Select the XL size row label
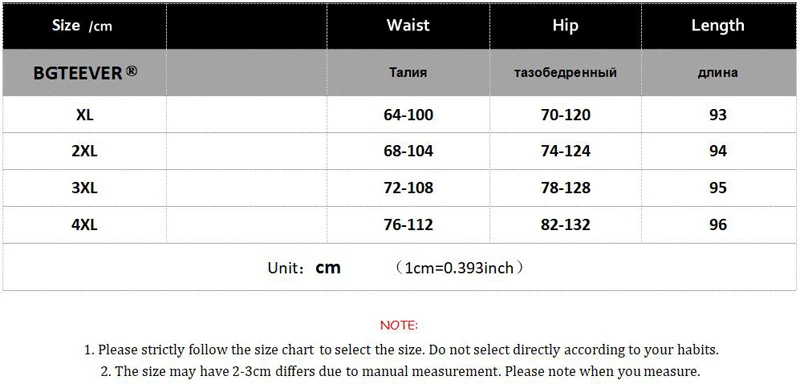The image size is (800, 384). click(84, 115)
